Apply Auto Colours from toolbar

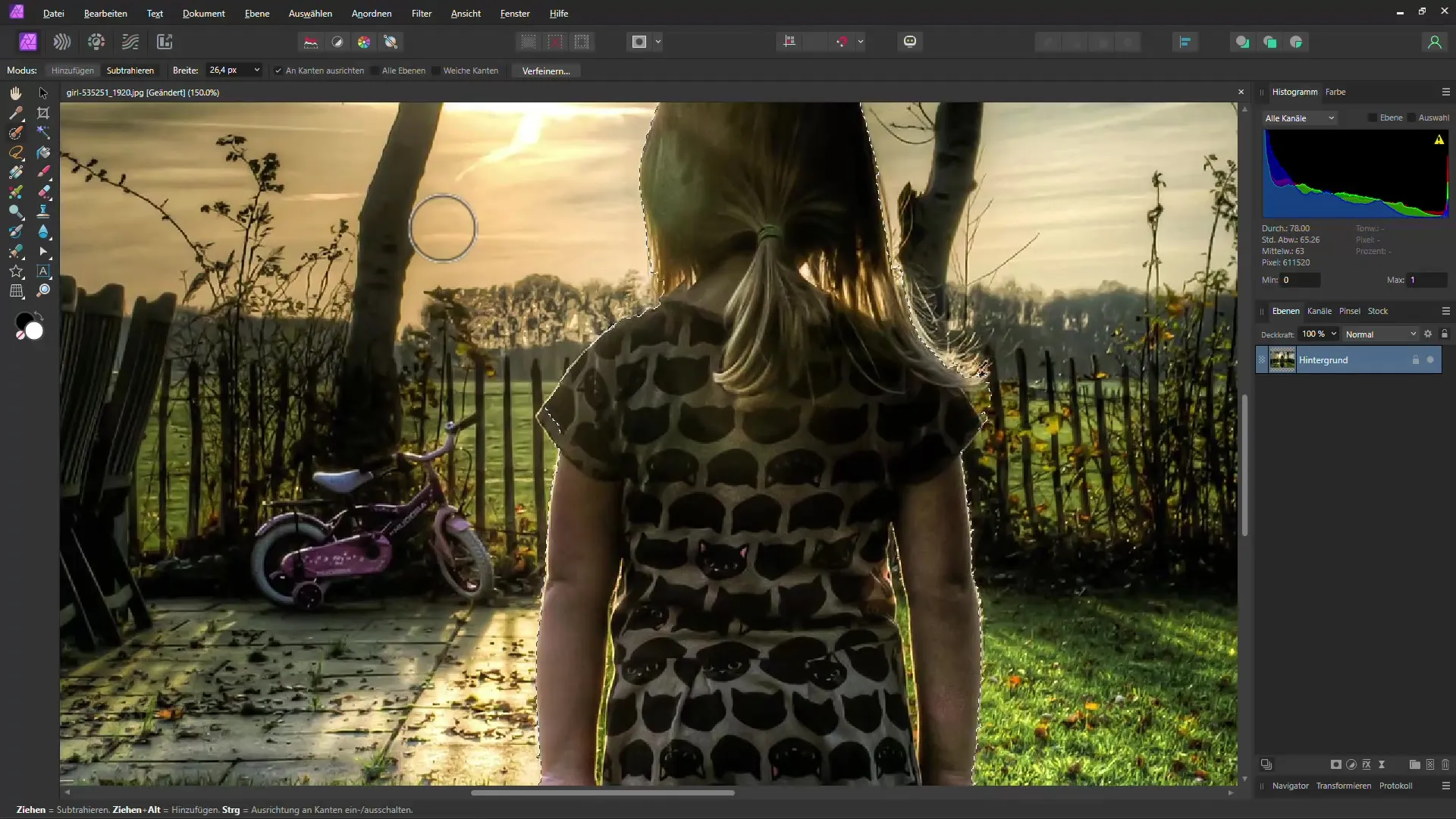(x=364, y=42)
